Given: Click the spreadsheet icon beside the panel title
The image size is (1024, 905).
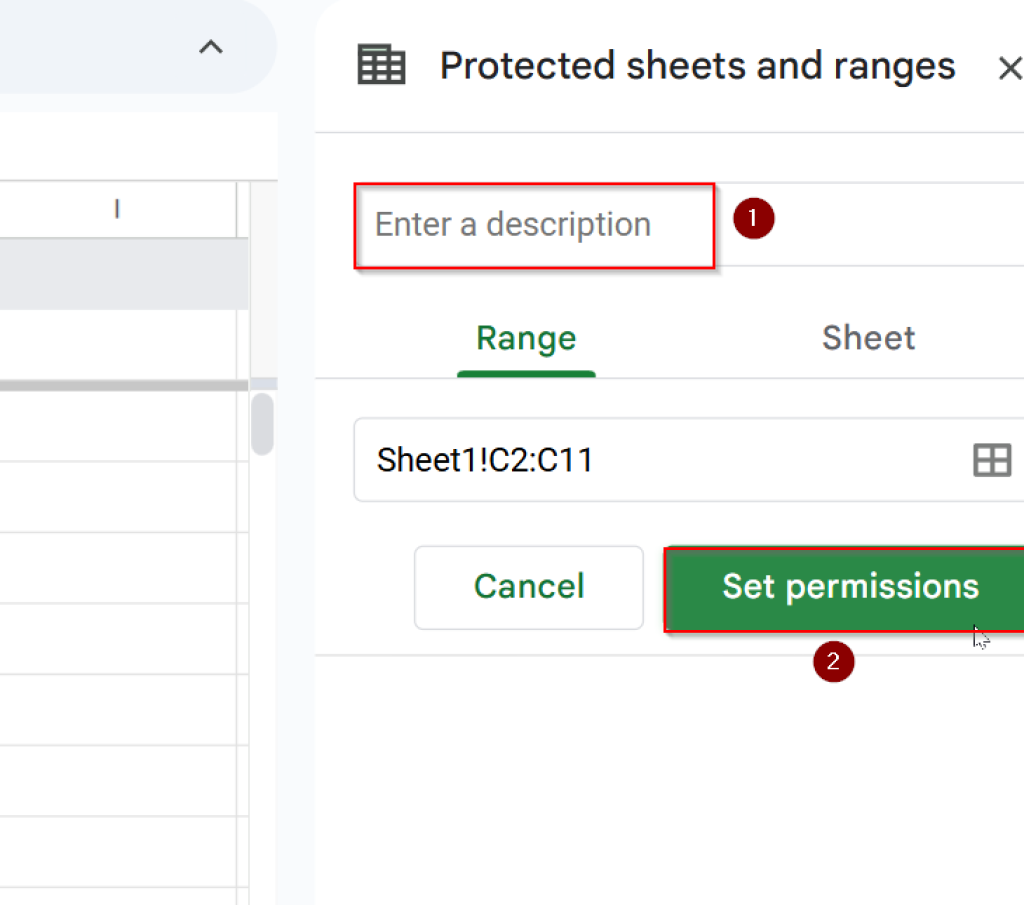Looking at the screenshot, I should click(381, 63).
